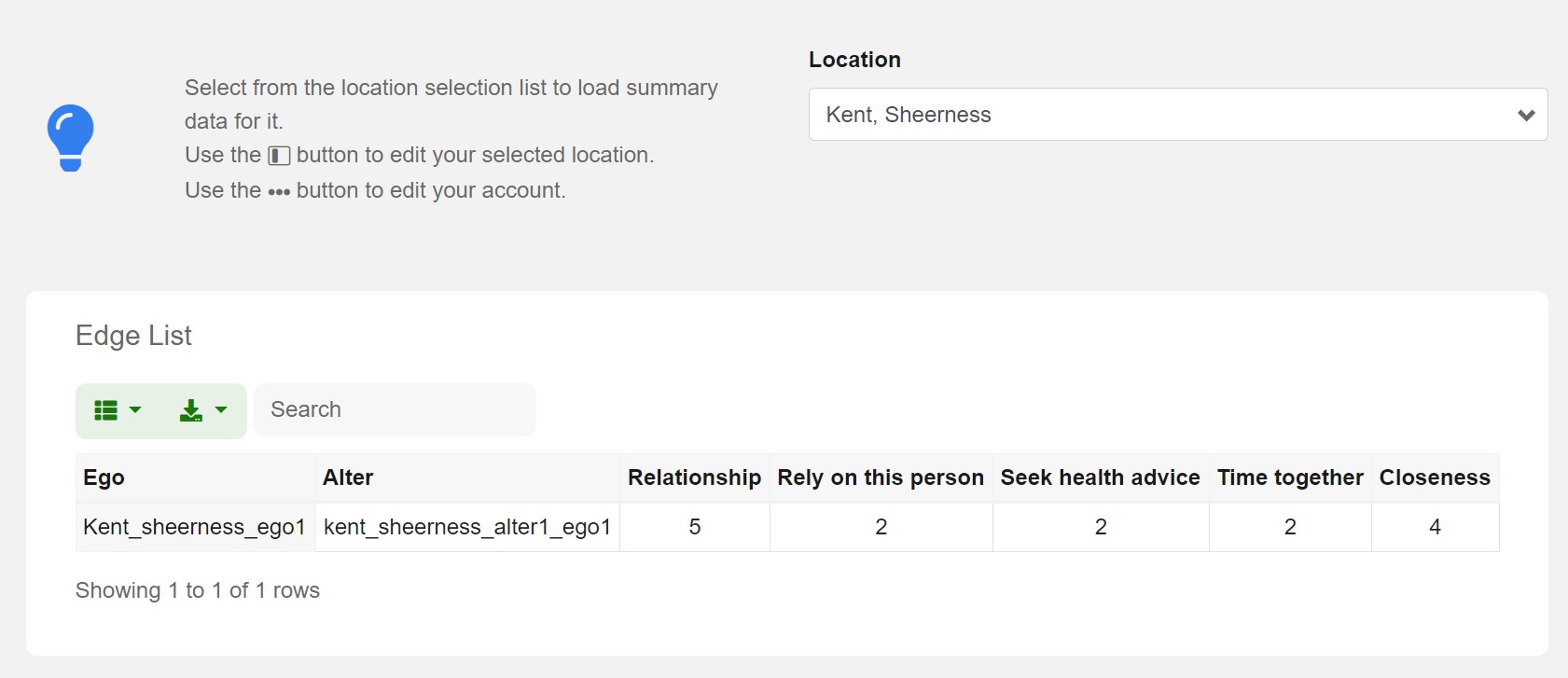Open the columns list toggle icon

point(106,410)
